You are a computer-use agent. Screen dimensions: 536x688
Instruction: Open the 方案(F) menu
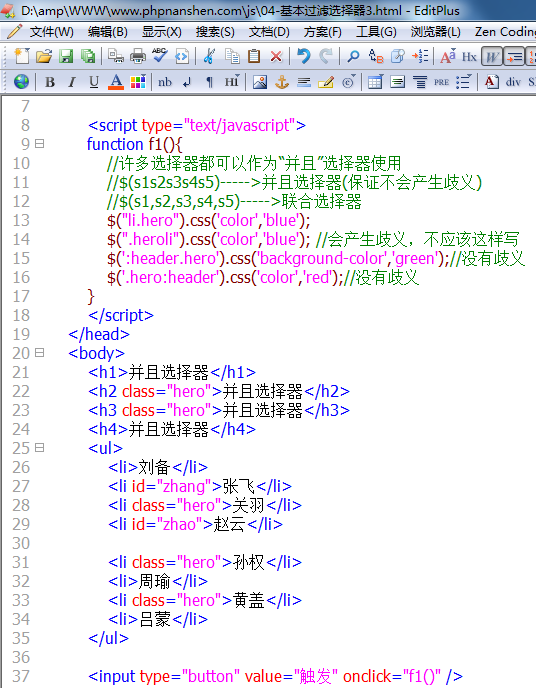pyautogui.click(x=322, y=32)
